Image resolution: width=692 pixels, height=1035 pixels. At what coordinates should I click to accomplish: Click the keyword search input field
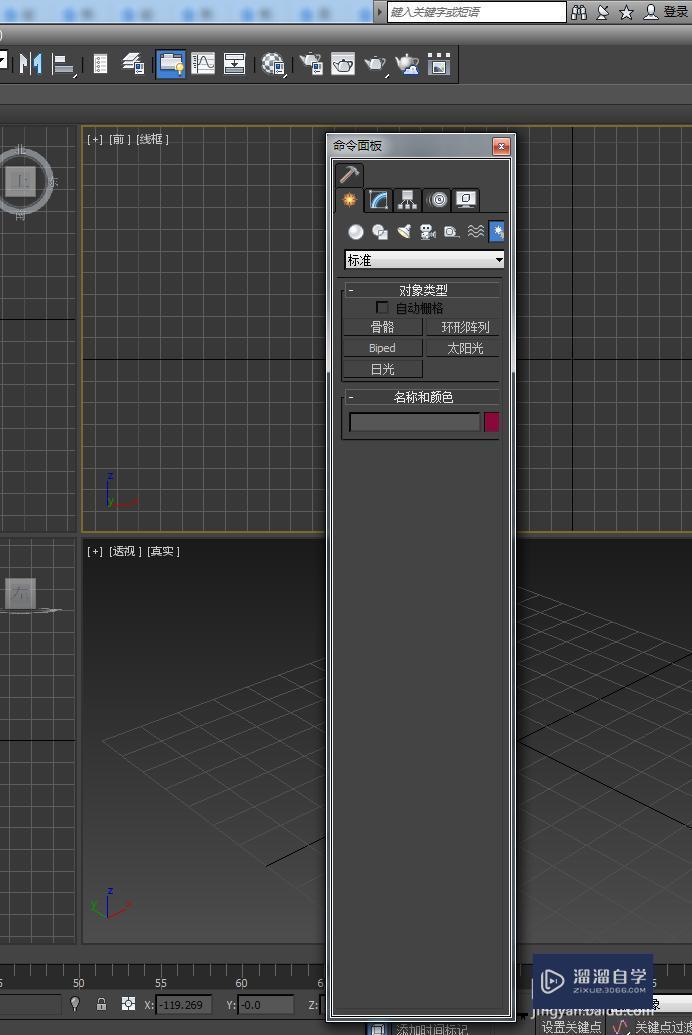click(x=476, y=12)
